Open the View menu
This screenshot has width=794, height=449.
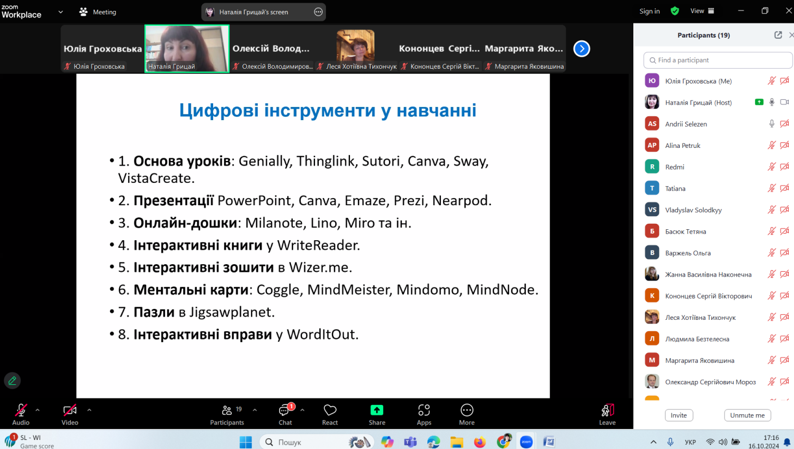702,11
